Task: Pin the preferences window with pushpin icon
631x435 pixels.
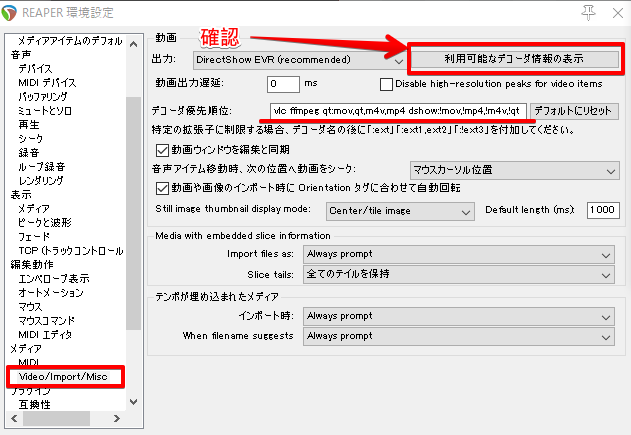Action: tap(588, 13)
